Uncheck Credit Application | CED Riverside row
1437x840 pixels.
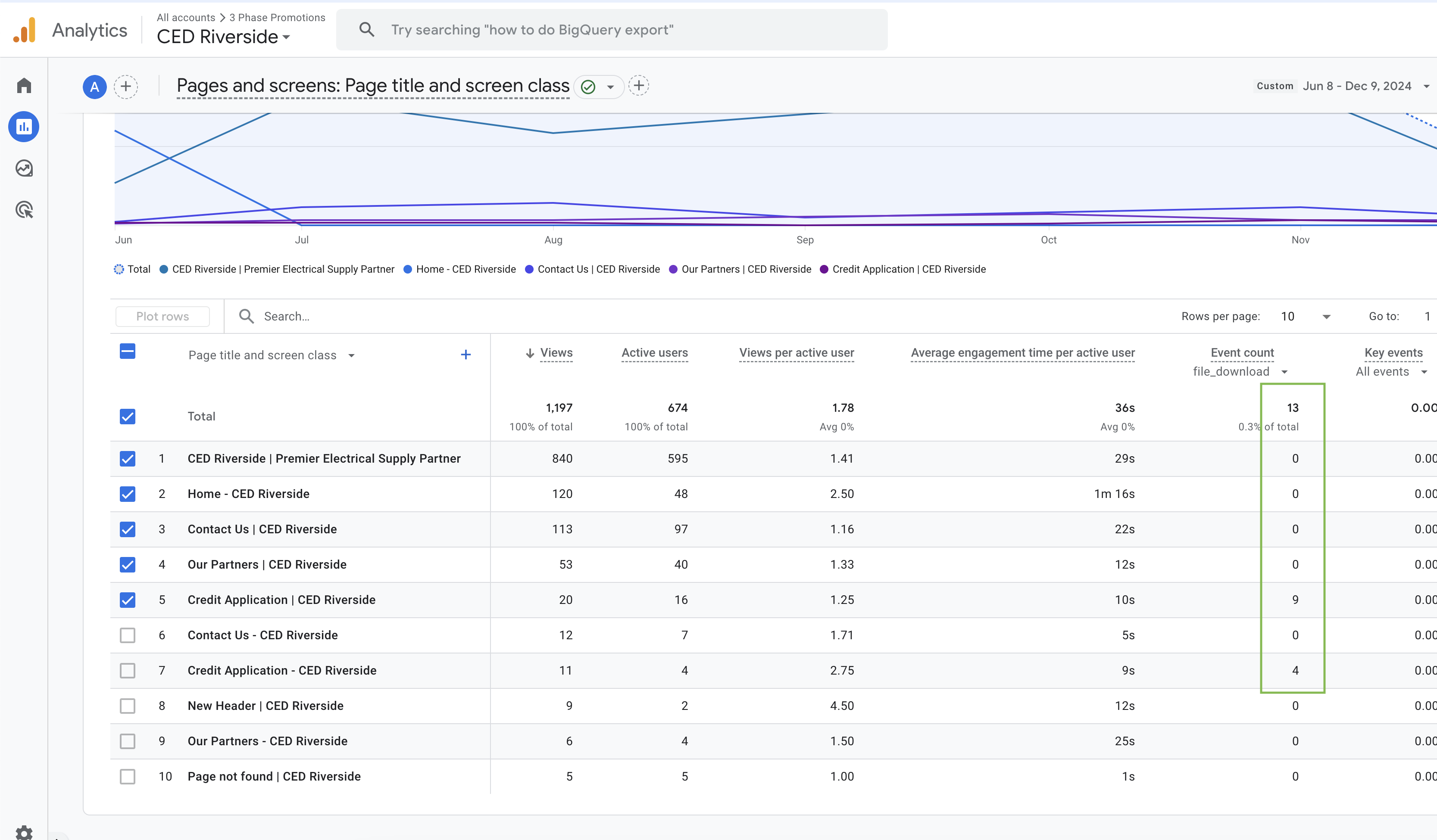[x=128, y=600]
